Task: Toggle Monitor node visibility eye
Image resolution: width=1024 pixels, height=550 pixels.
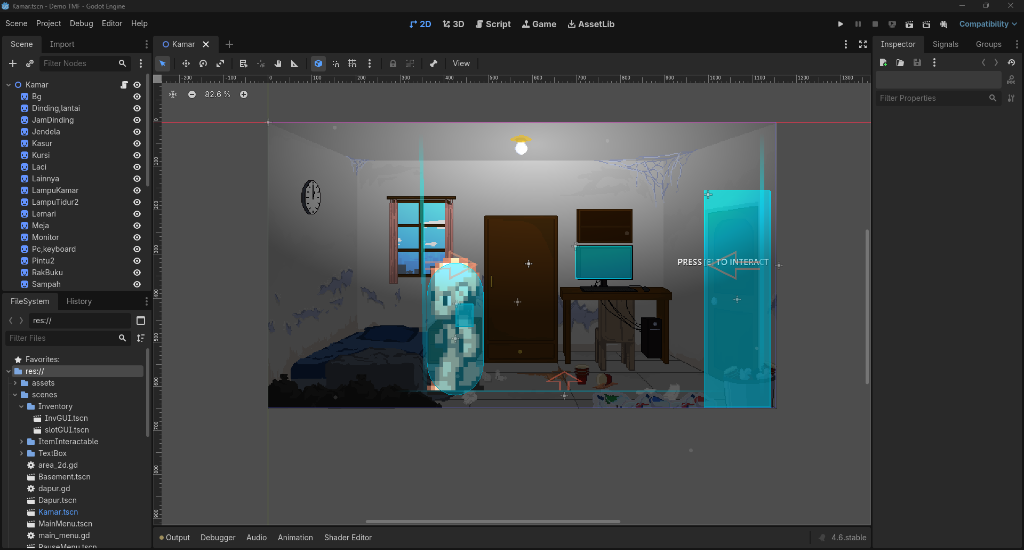Action: (137, 238)
